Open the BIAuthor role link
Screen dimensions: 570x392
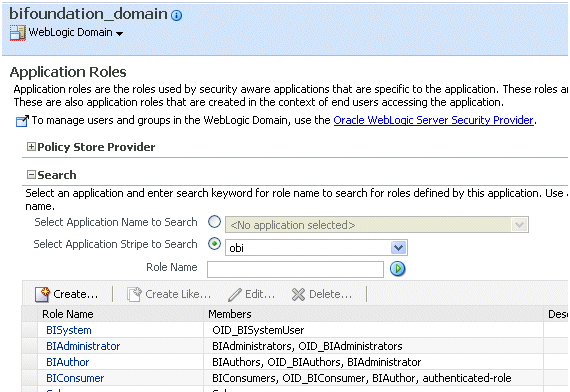click(x=68, y=362)
